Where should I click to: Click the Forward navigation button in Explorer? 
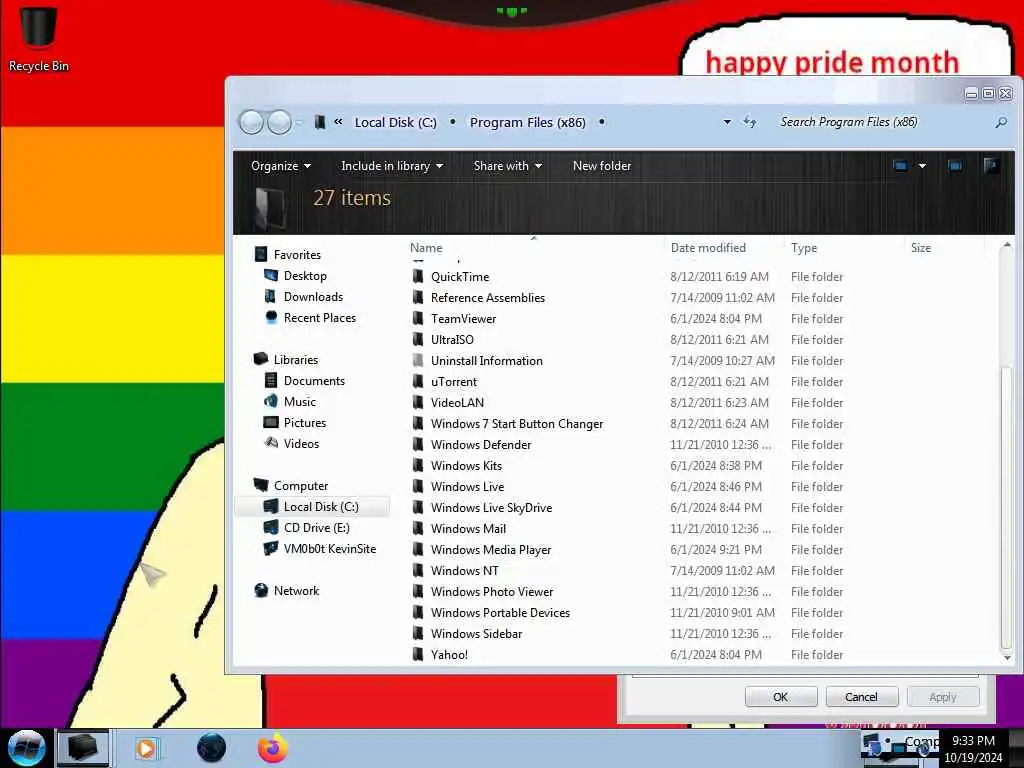pos(280,122)
